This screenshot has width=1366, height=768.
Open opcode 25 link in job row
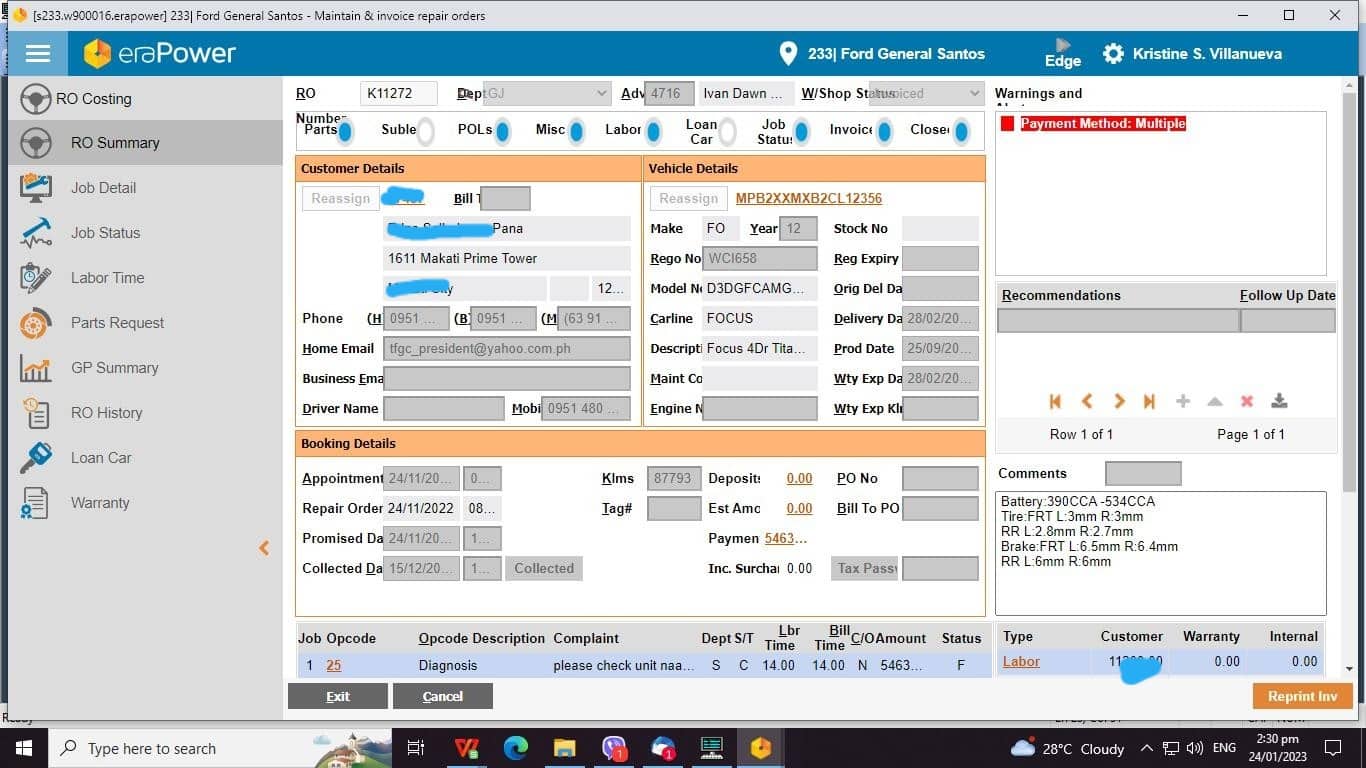(334, 665)
